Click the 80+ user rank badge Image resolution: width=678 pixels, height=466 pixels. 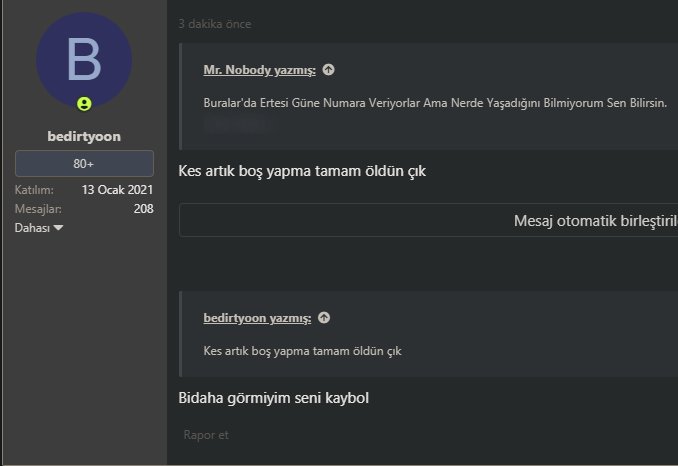click(84, 163)
